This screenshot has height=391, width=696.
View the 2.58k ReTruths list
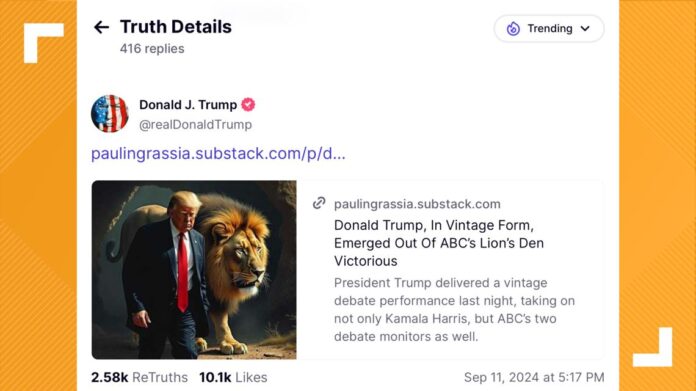[139, 377]
